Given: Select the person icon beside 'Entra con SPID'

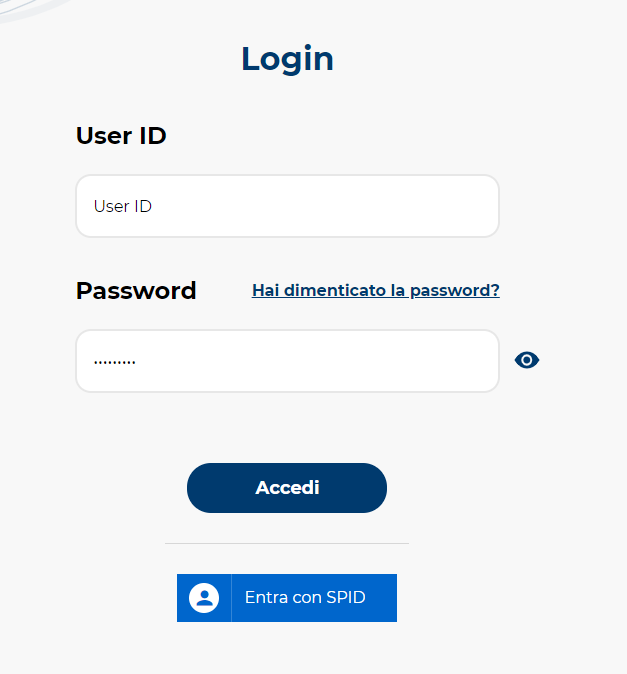Looking at the screenshot, I should point(204,598).
